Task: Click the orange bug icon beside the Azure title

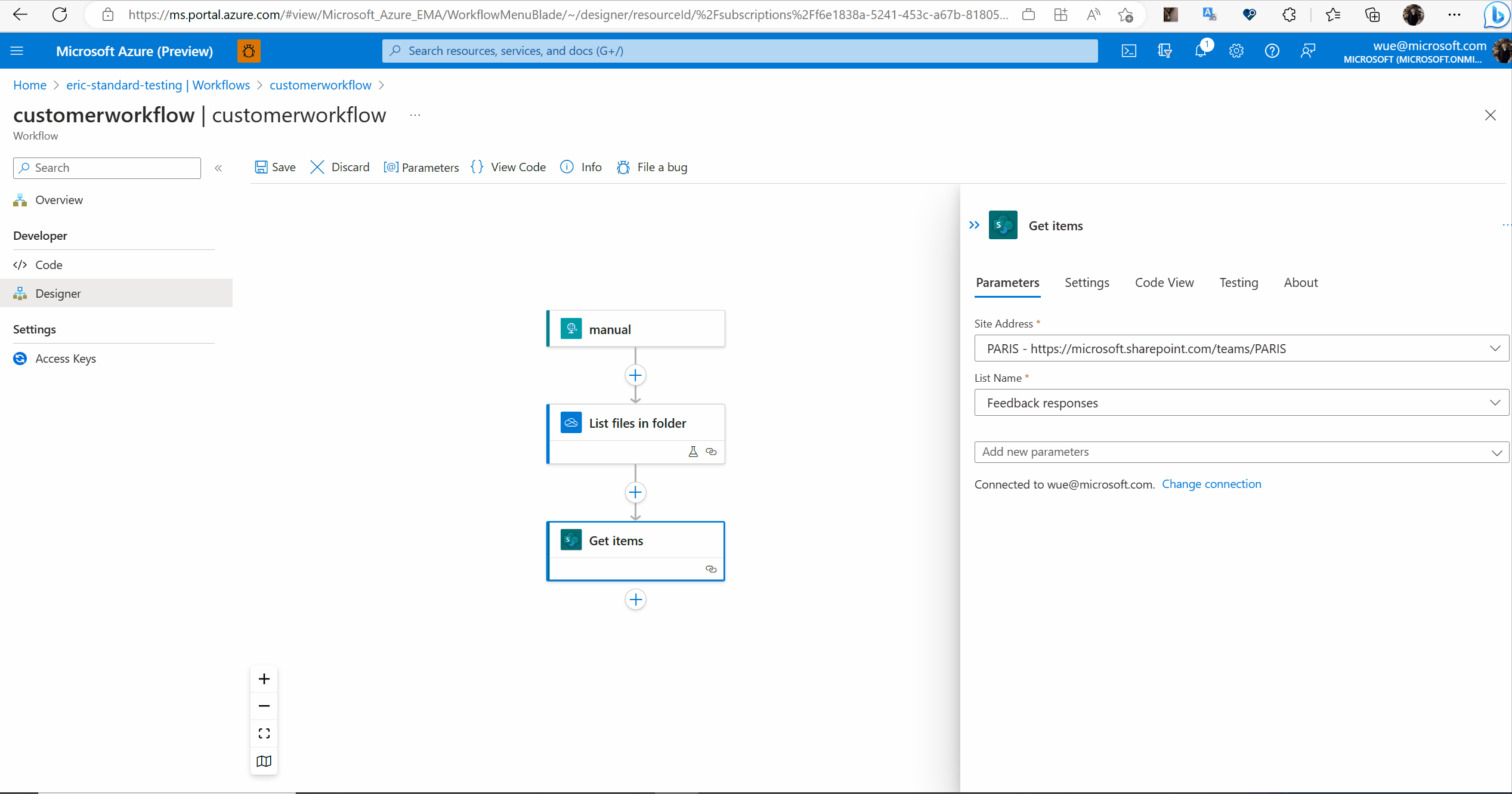Action: (249, 51)
